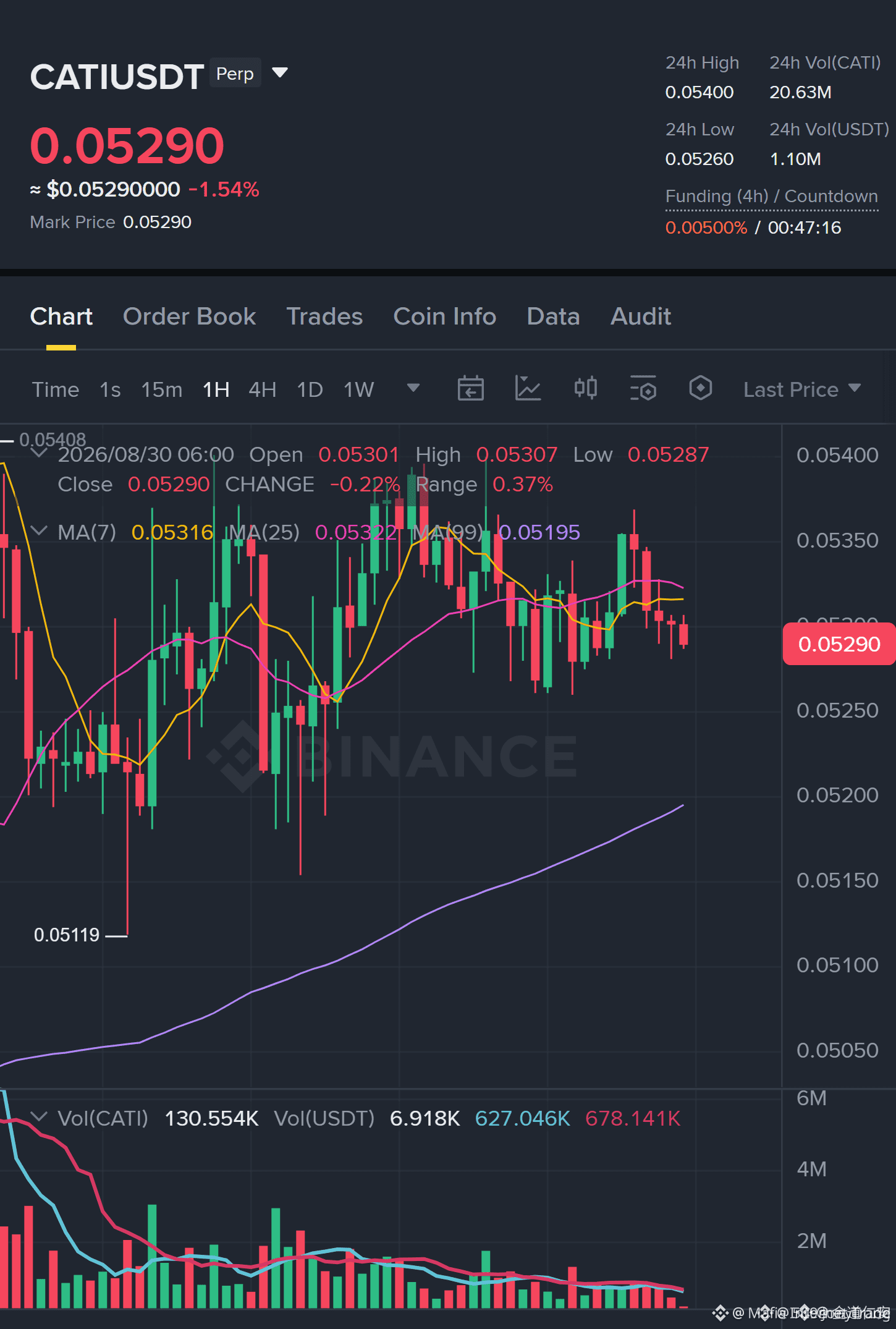Tap the large 0.05290 last price

127,146
